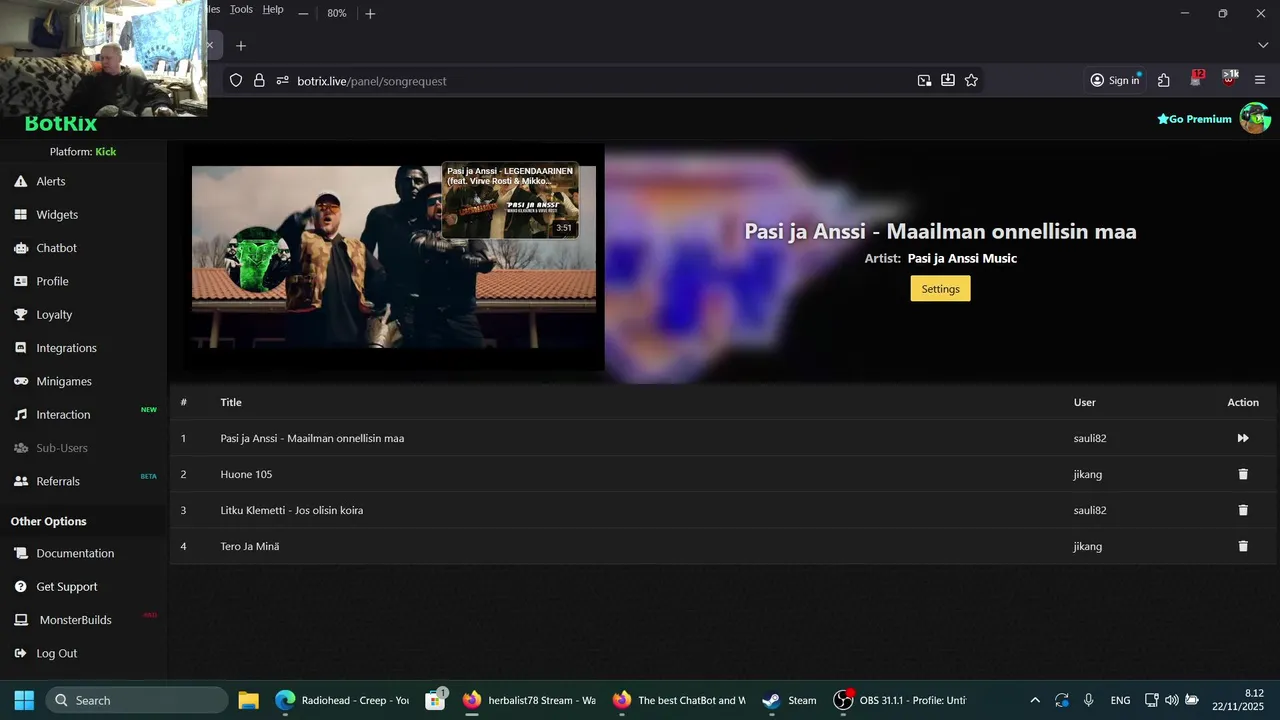Click artist name Pasi ja Anssi Music
Viewport: 1280px width, 720px height.
point(962,258)
